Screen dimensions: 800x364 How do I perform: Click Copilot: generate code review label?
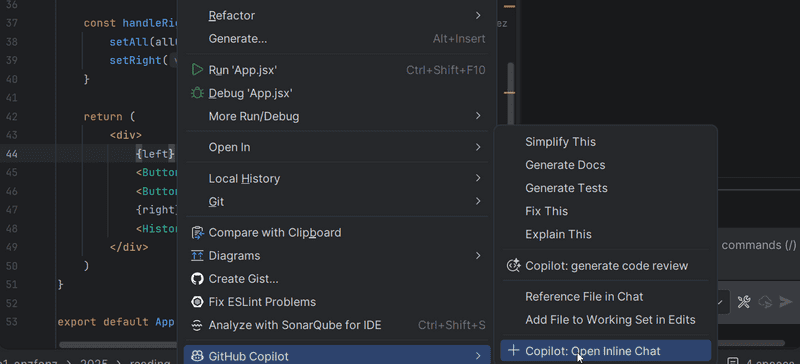click(x=607, y=266)
